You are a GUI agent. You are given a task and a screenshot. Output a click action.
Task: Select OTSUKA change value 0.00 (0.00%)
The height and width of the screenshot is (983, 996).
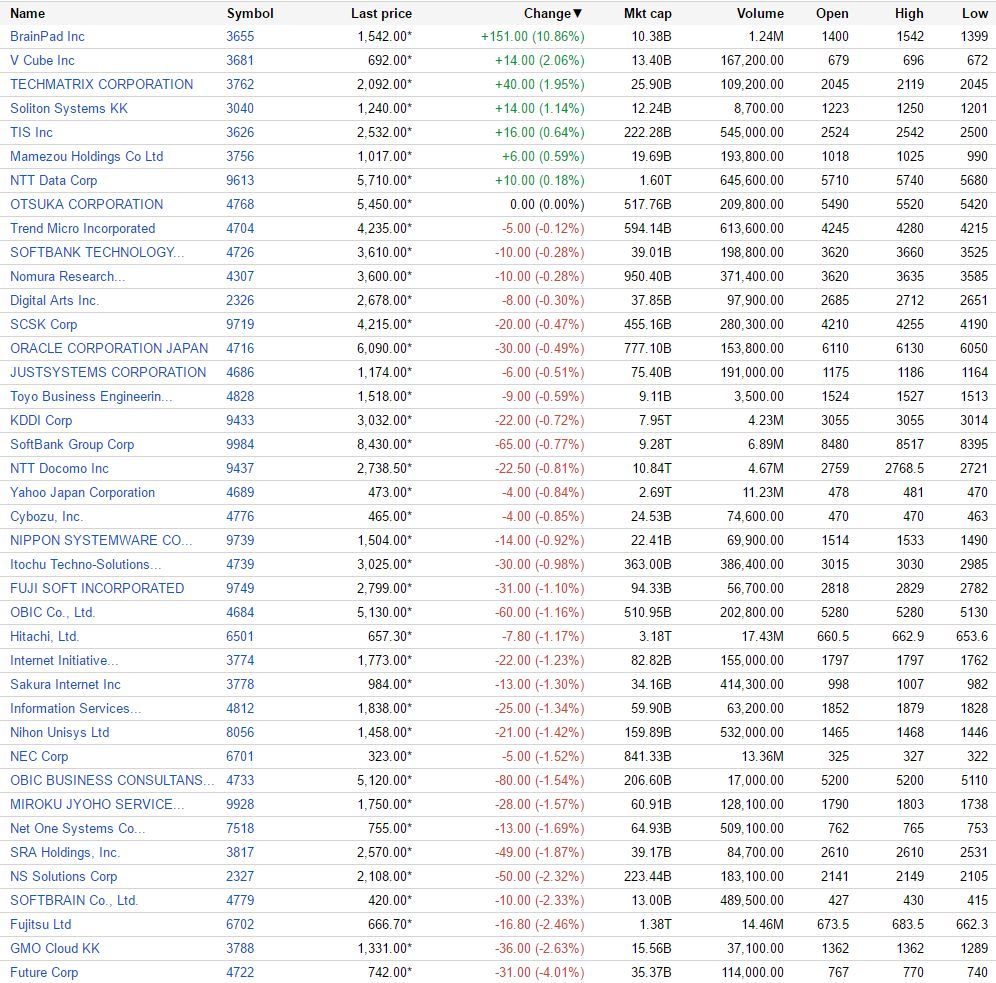[547, 204]
